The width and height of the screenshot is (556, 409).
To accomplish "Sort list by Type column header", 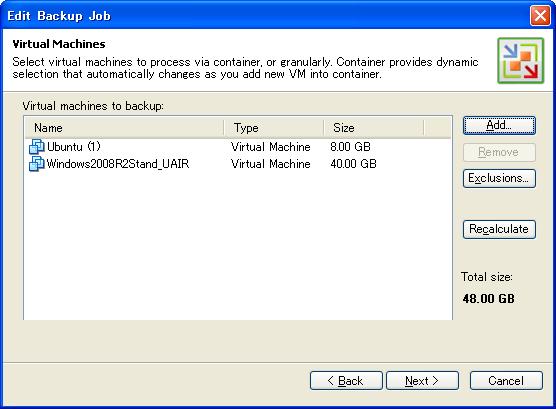I will 274,128.
